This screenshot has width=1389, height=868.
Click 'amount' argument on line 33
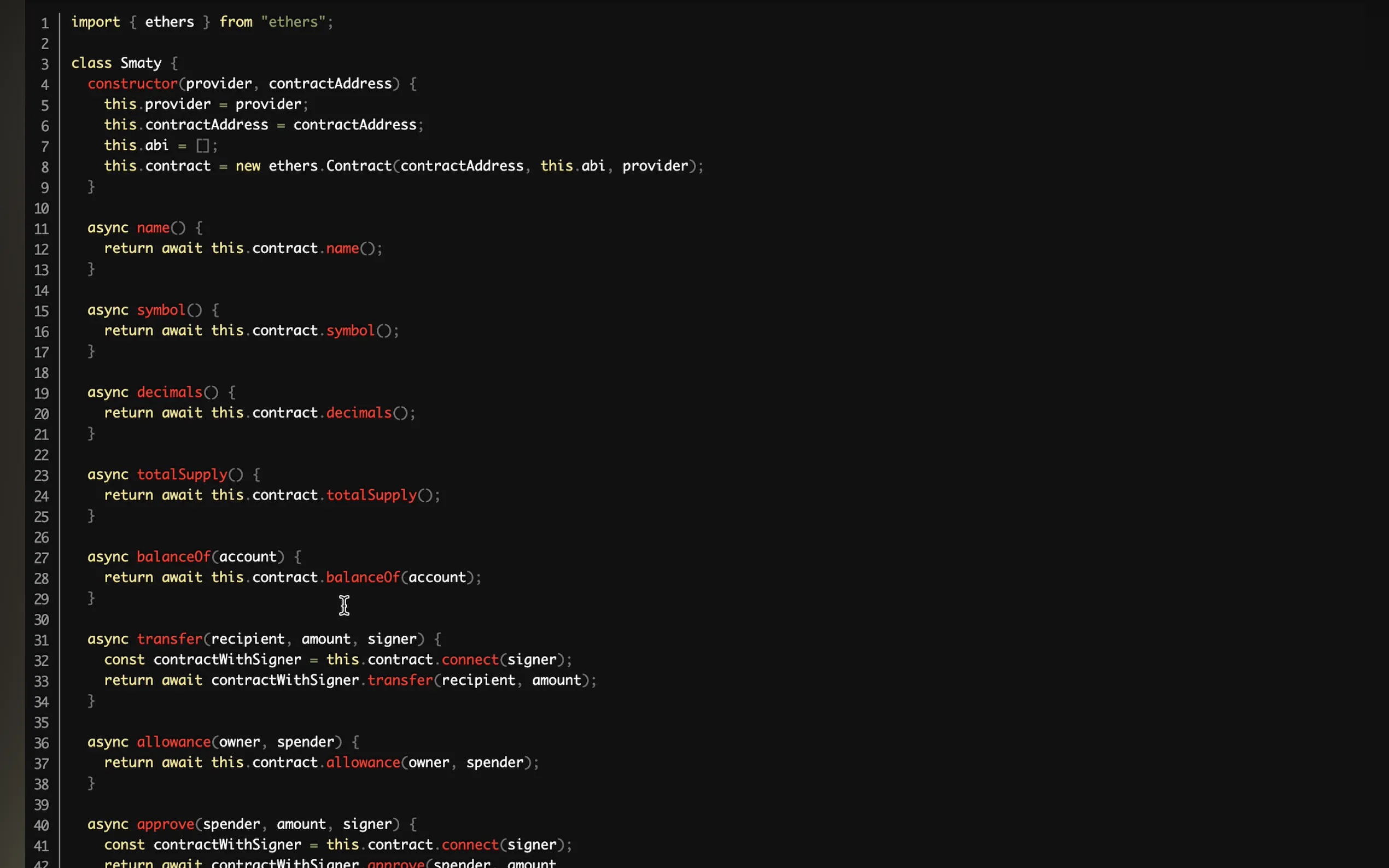point(556,681)
